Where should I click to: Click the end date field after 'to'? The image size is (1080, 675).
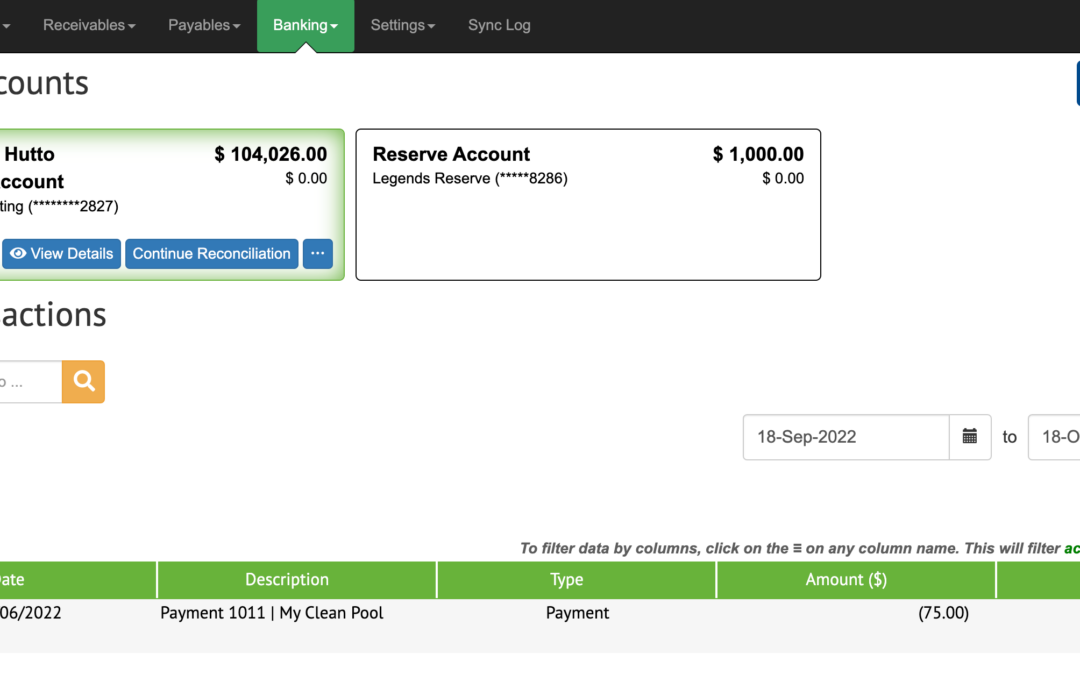coord(1054,437)
